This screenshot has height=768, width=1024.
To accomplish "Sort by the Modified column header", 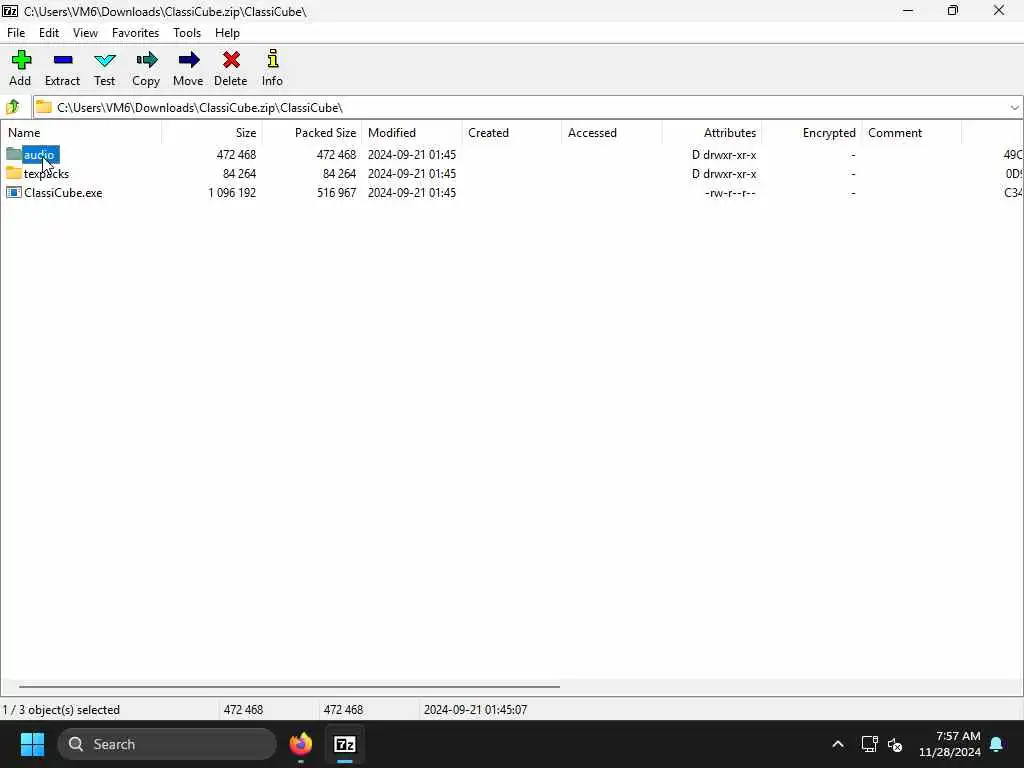I will tap(411, 133).
